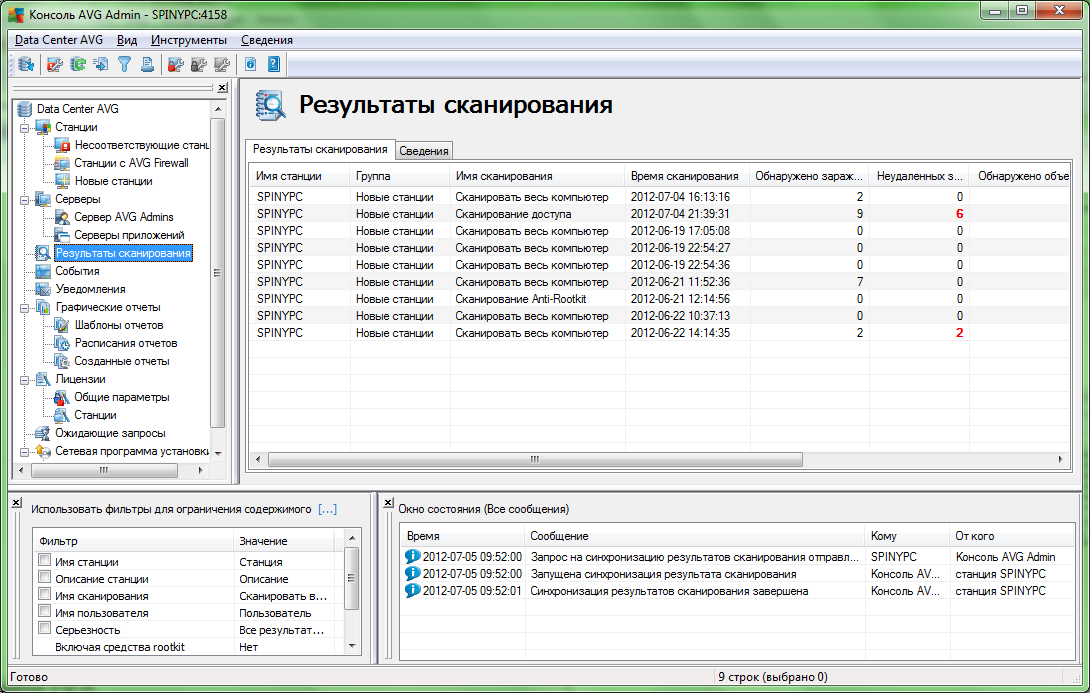Close the filters panel
This screenshot has height=693, width=1090.
tap(17, 503)
